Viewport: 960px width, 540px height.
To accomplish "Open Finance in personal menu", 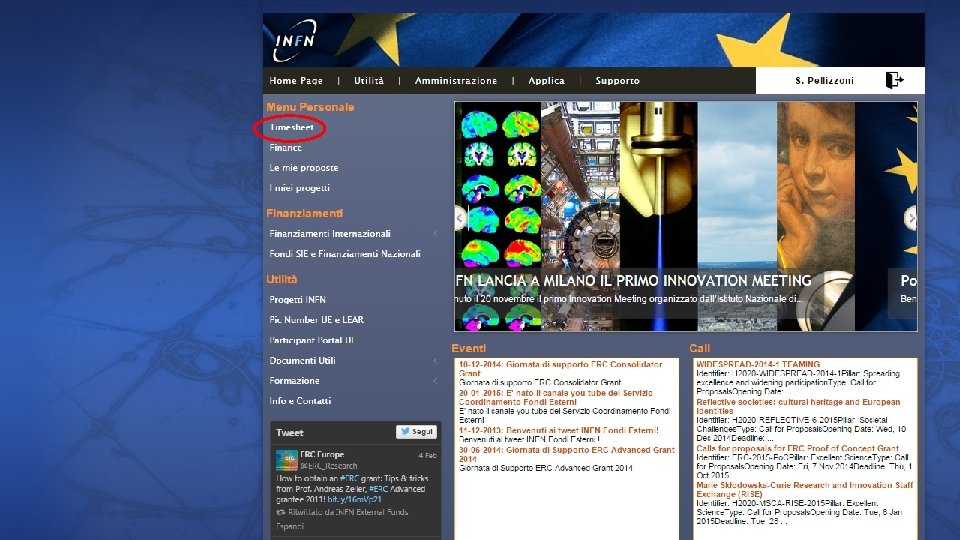I will pyautogui.click(x=285, y=148).
